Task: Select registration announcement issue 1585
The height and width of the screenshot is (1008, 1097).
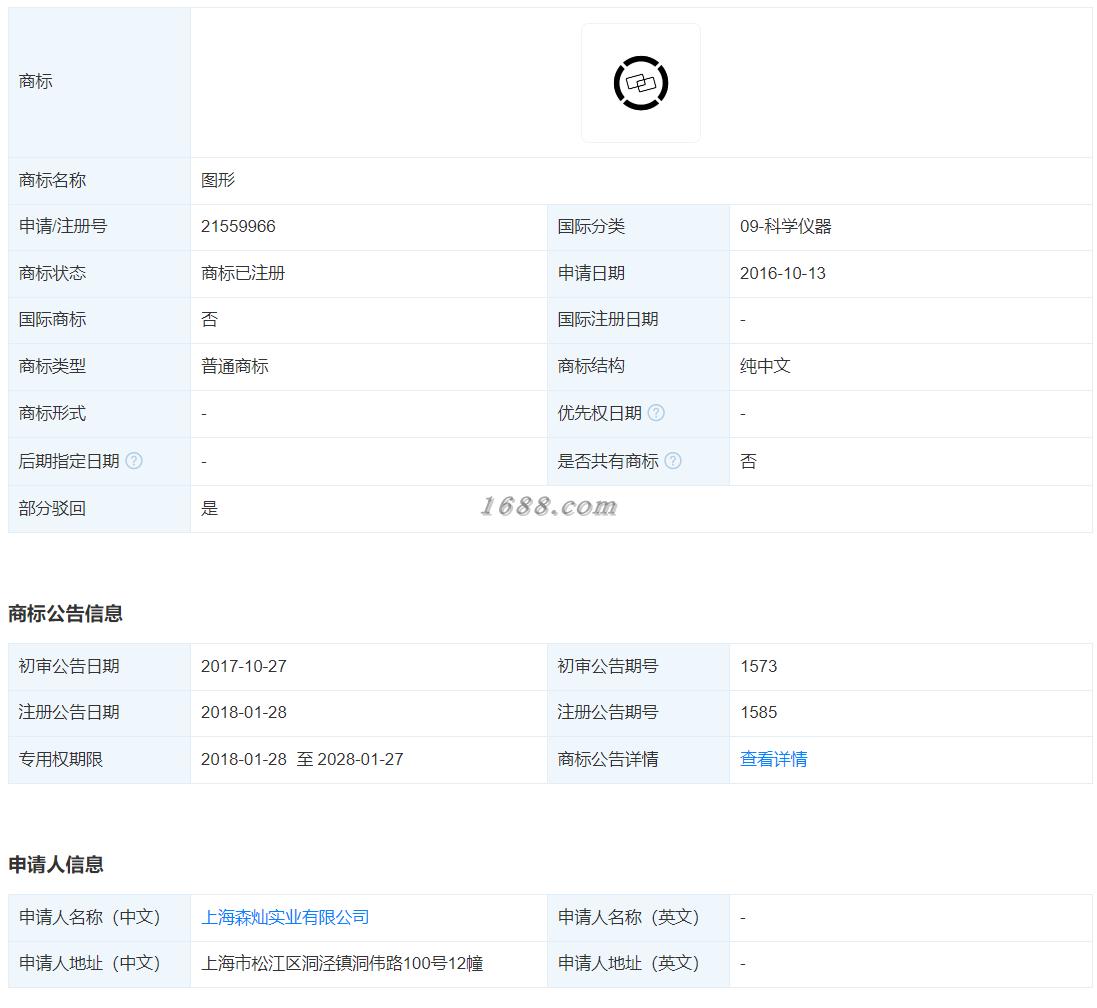Action: point(758,712)
